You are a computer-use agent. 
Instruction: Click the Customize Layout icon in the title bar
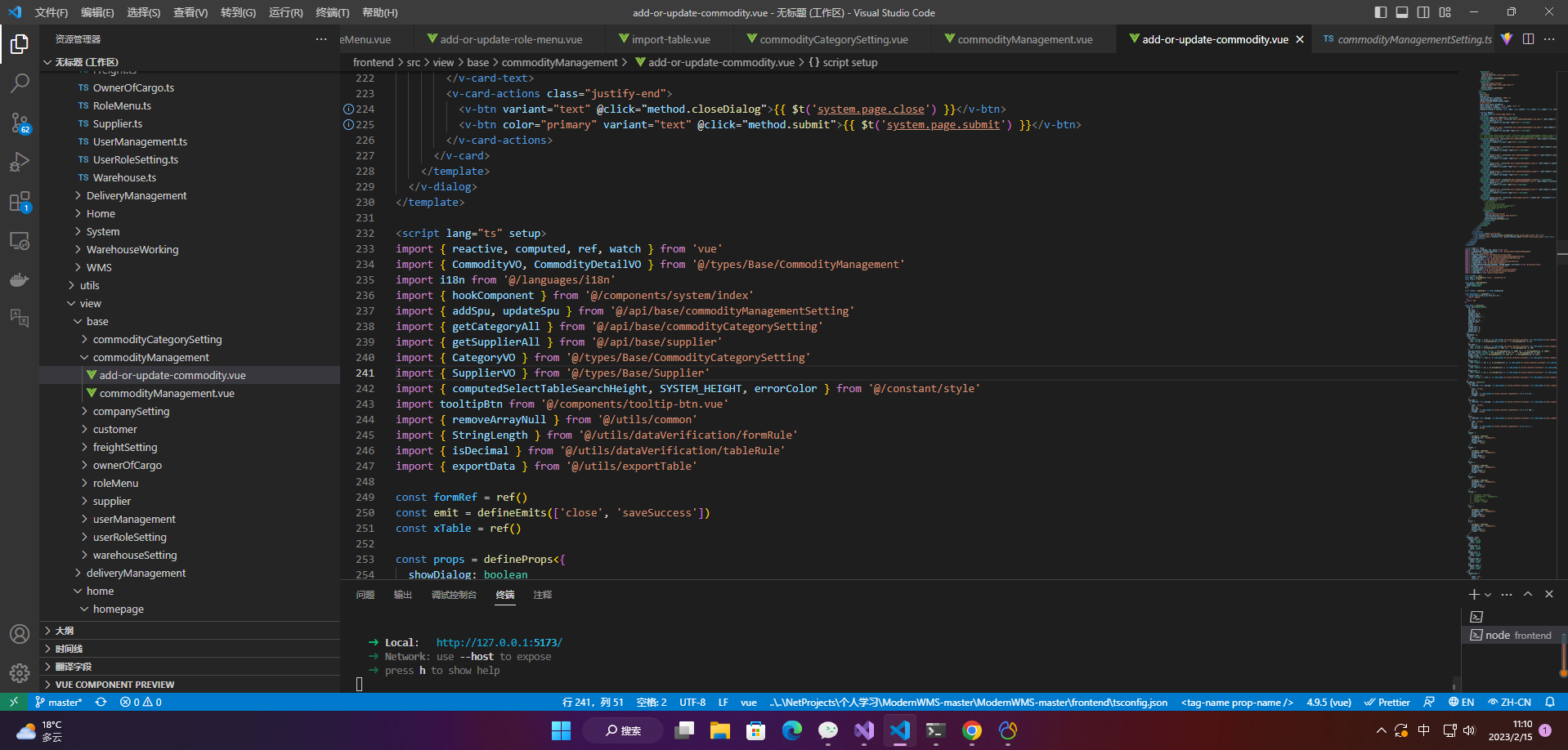[x=1445, y=12]
